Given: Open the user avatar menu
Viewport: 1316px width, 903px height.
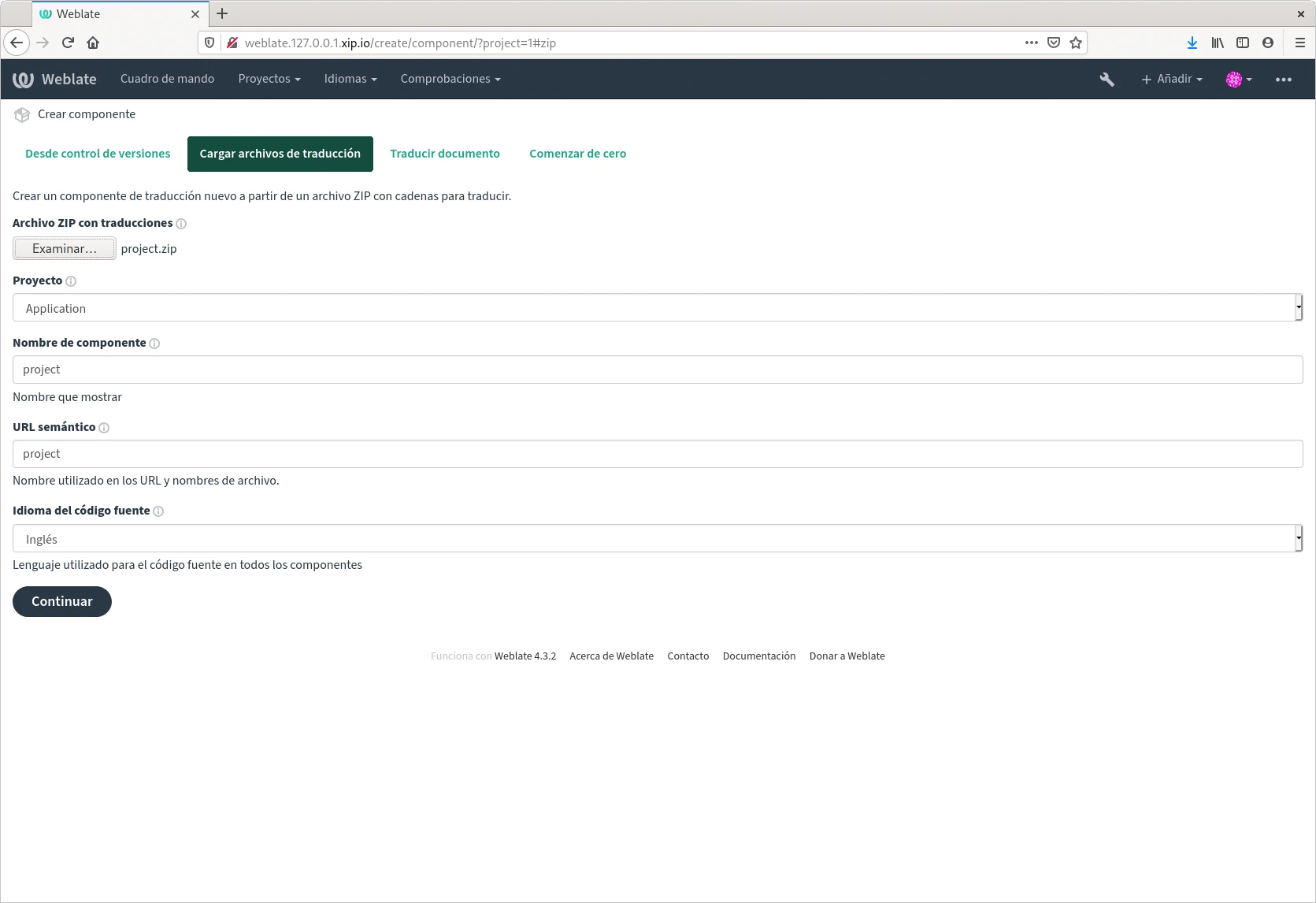Looking at the screenshot, I should [x=1238, y=79].
